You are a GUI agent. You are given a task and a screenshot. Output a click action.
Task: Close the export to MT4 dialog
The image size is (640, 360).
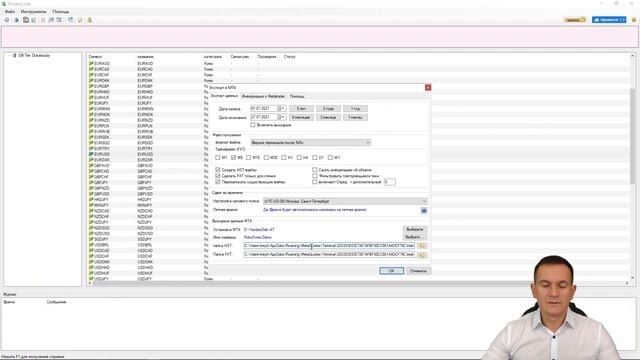tap(428, 87)
